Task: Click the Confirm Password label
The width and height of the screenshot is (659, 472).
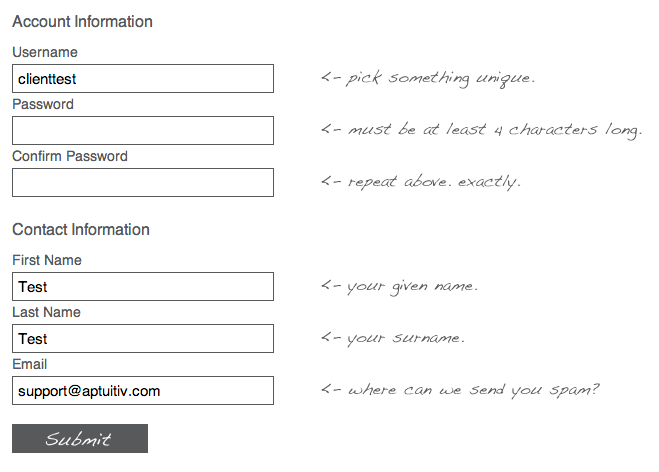Action: click(70, 156)
